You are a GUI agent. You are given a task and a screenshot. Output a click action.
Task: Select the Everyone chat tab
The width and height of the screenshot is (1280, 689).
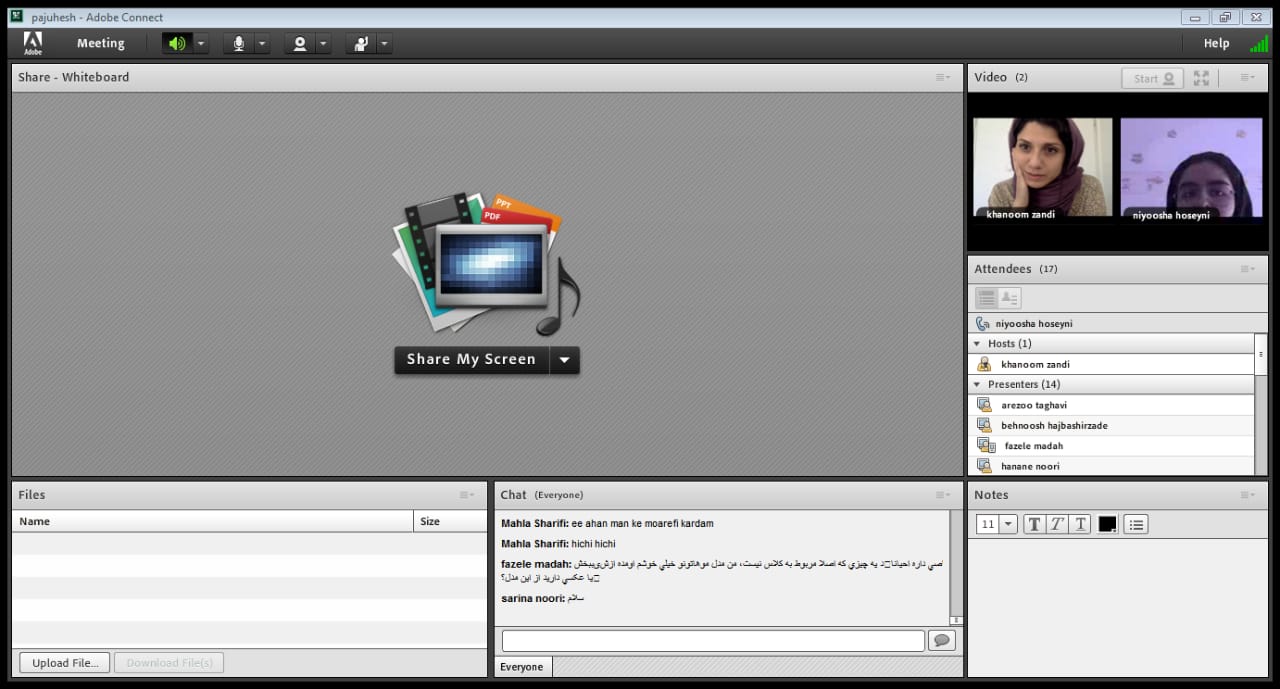tap(522, 667)
